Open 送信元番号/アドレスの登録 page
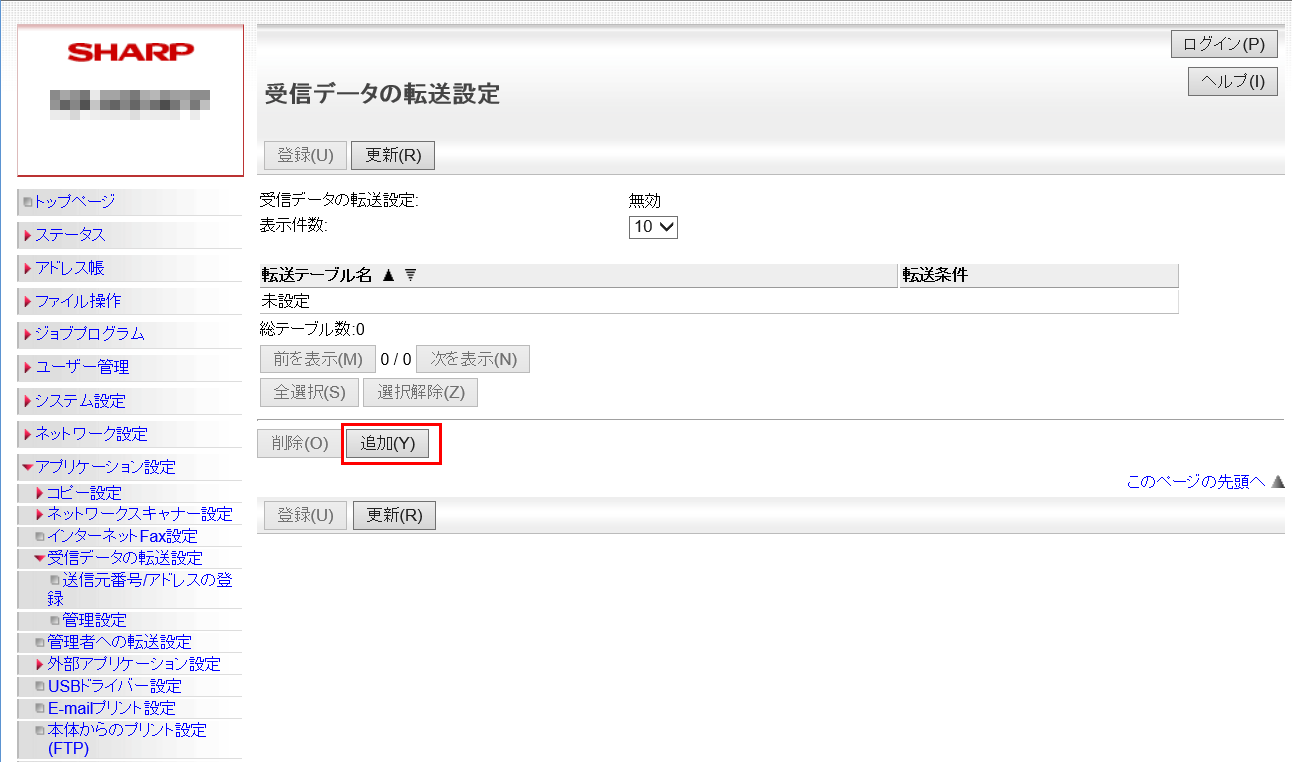 click(x=146, y=580)
